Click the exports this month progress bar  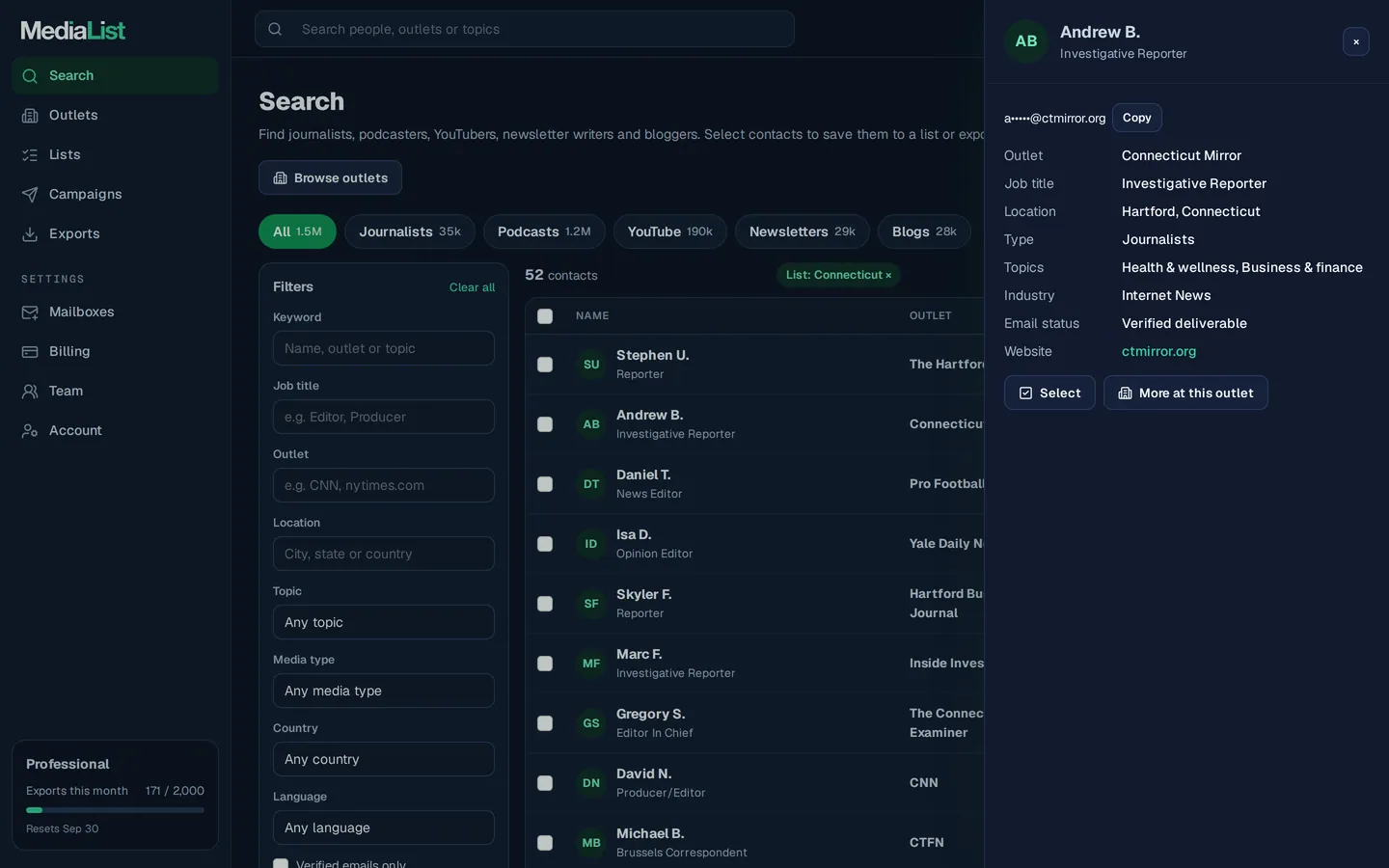click(x=115, y=810)
